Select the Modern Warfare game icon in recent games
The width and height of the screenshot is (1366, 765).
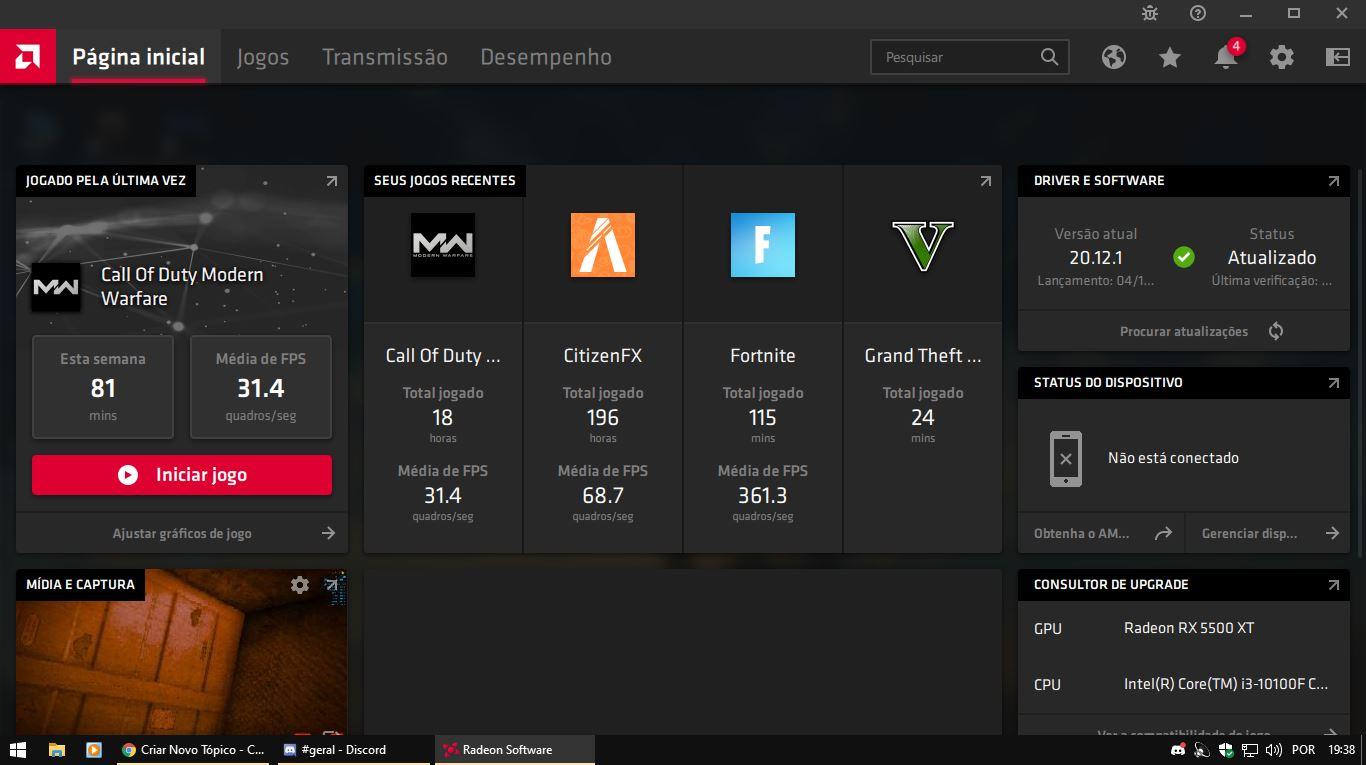click(443, 245)
